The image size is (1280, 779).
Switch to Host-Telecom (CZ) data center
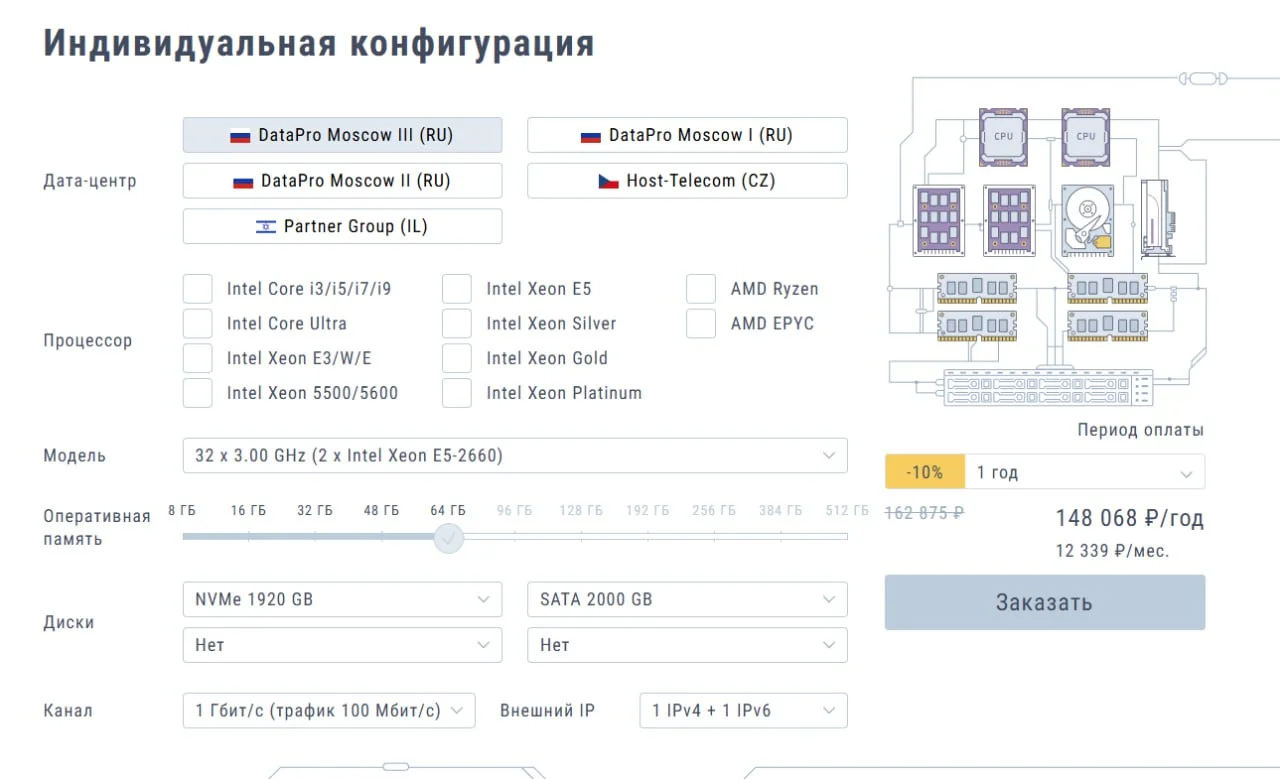click(687, 181)
